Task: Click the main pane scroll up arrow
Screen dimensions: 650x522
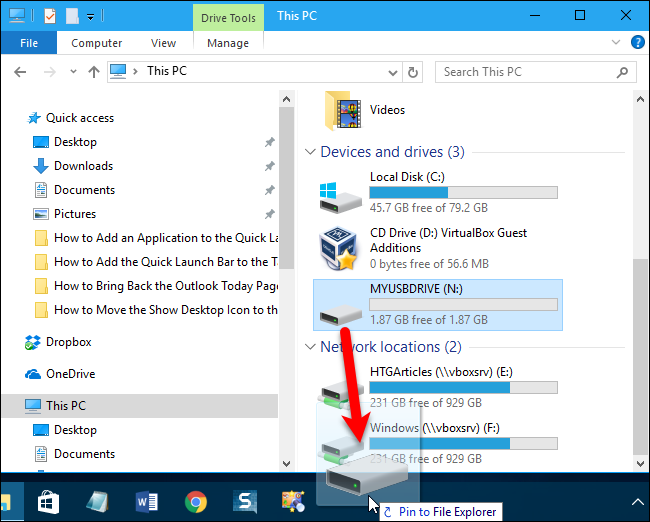Action: point(640,99)
